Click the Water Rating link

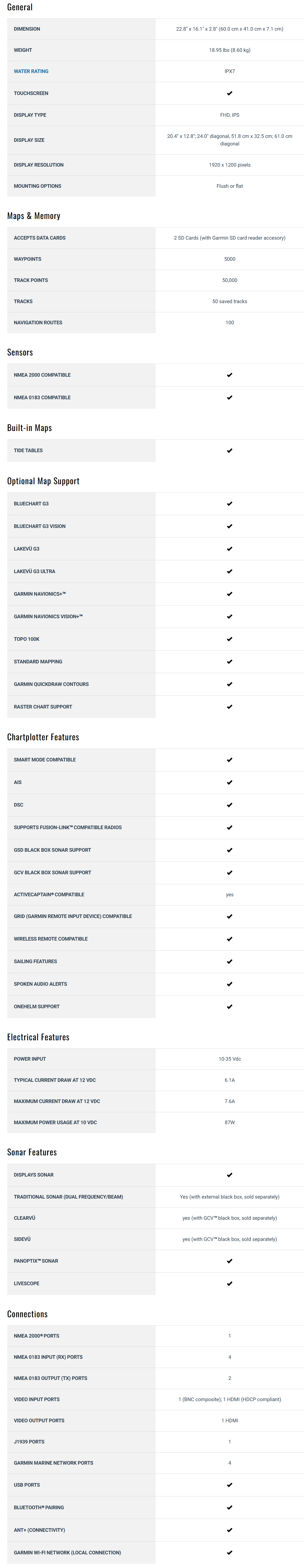tap(31, 71)
